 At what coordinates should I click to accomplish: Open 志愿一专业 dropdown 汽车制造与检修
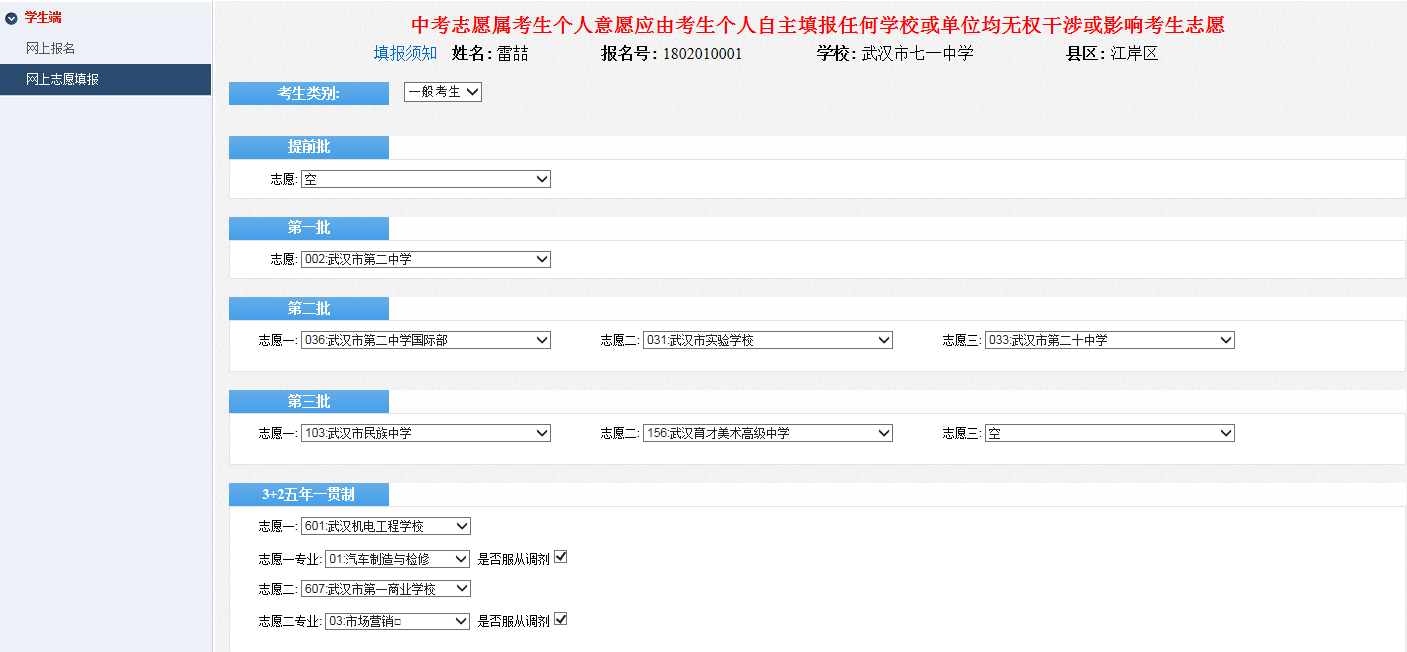397,559
